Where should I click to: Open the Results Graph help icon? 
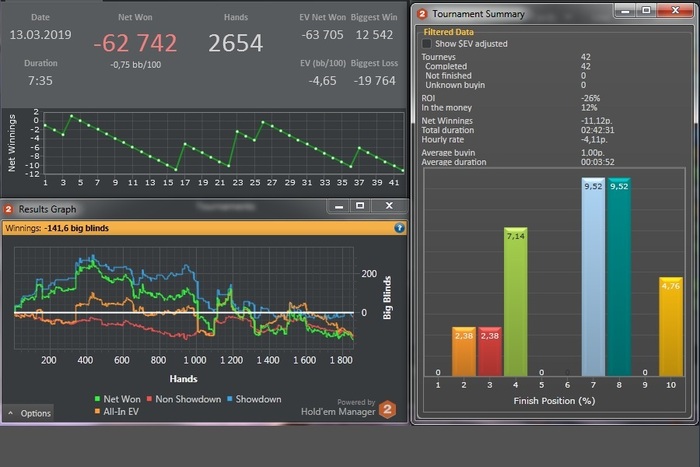399,228
